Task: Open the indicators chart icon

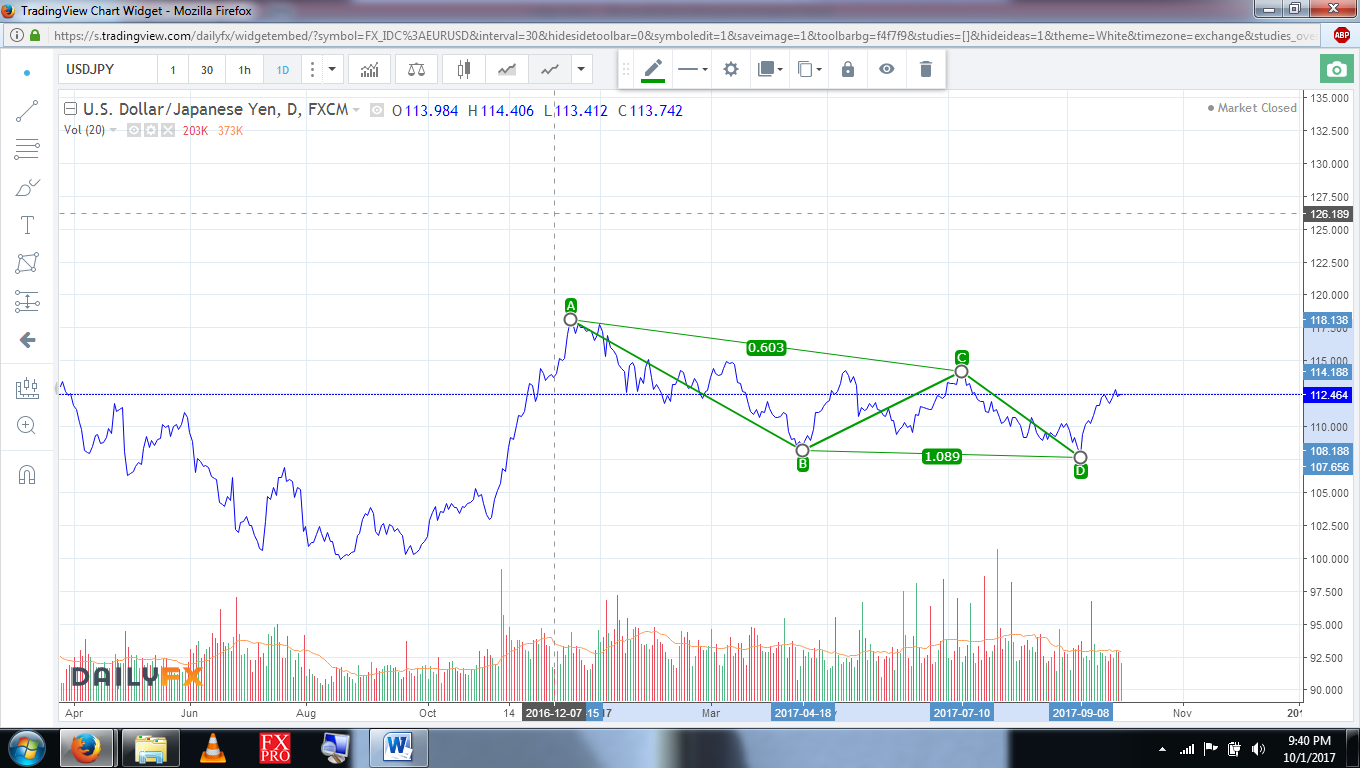Action: pos(370,70)
